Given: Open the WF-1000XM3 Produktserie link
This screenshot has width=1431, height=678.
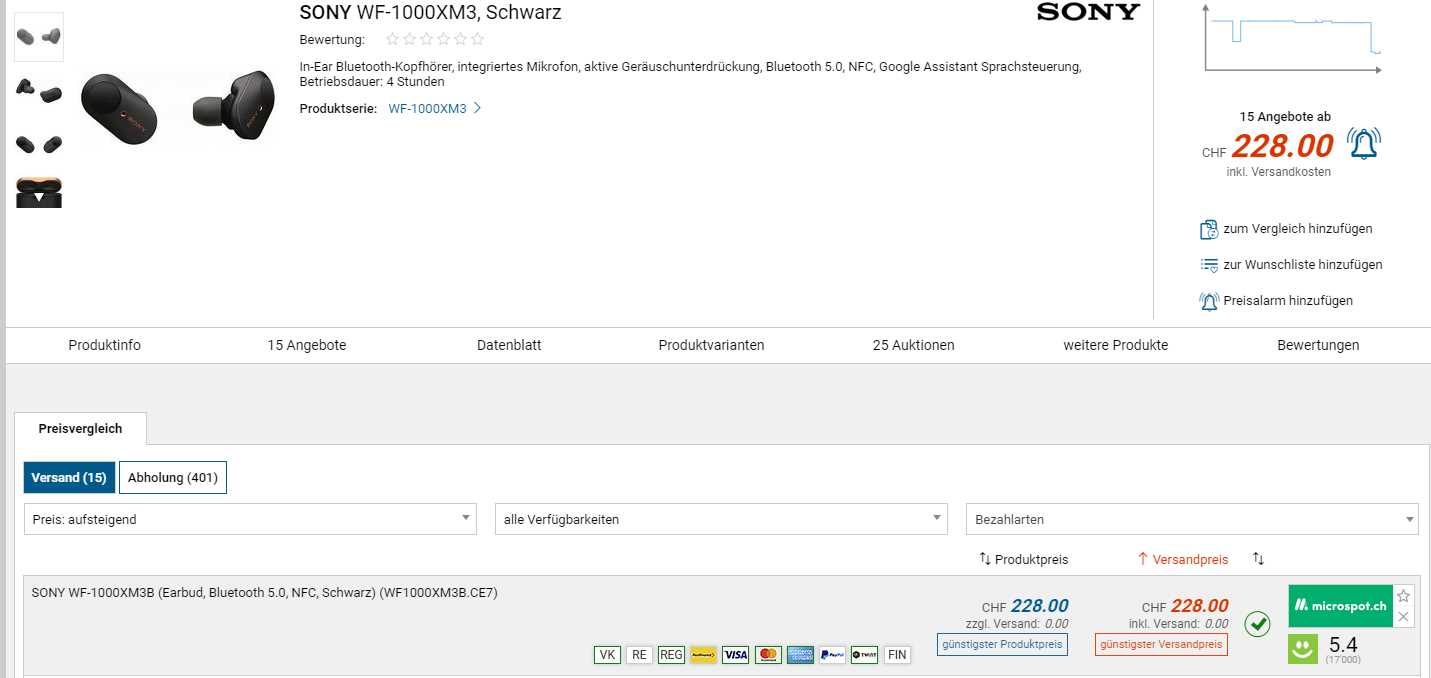Looking at the screenshot, I should (x=428, y=108).
